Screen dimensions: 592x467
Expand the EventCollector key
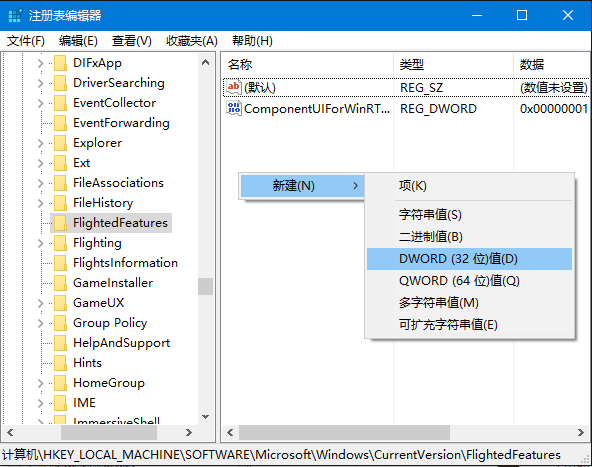pyautogui.click(x=41, y=103)
